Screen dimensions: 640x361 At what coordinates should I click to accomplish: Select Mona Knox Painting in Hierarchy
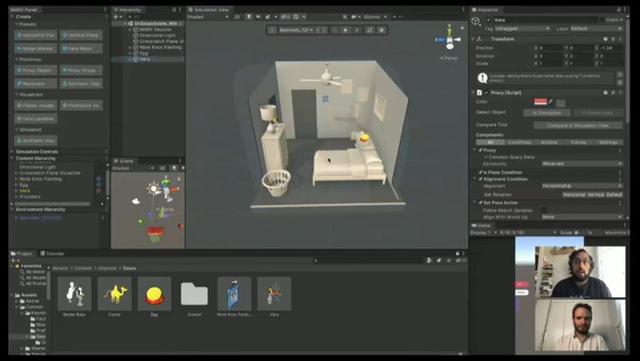point(160,47)
